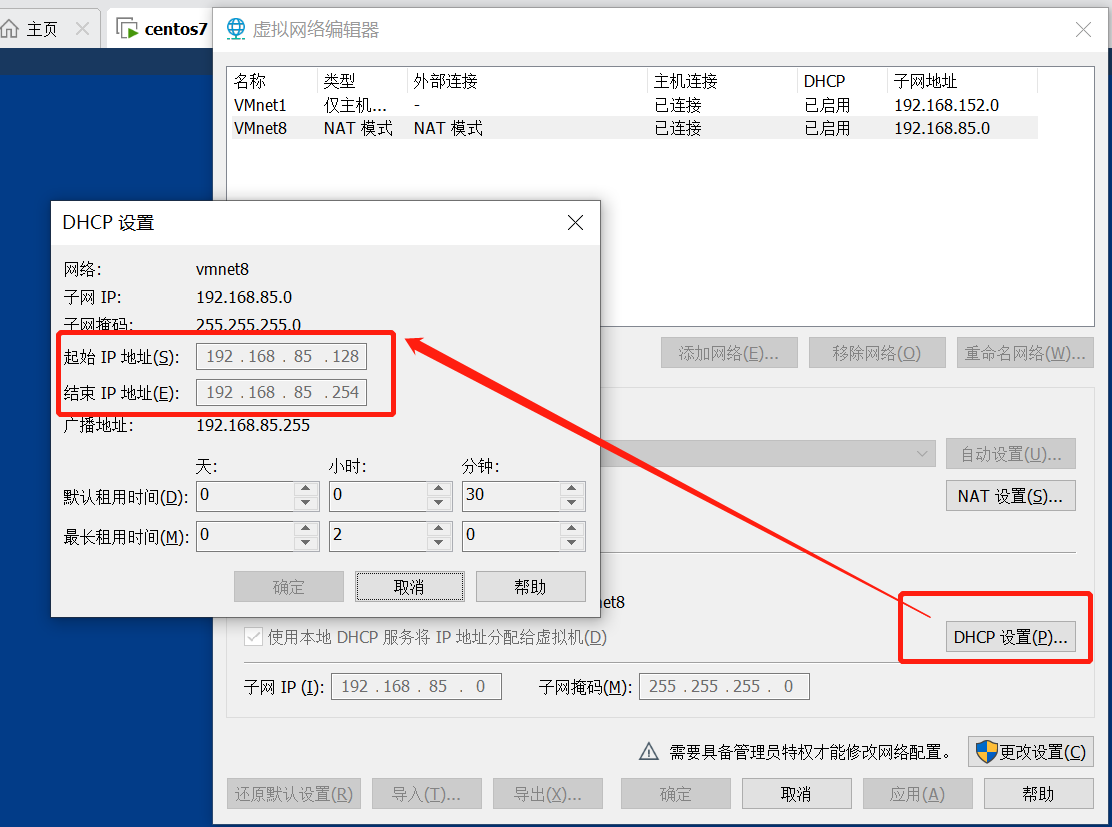Open the bridged adapter dropdown arrow
This screenshot has width=1112, height=827.
[922, 453]
